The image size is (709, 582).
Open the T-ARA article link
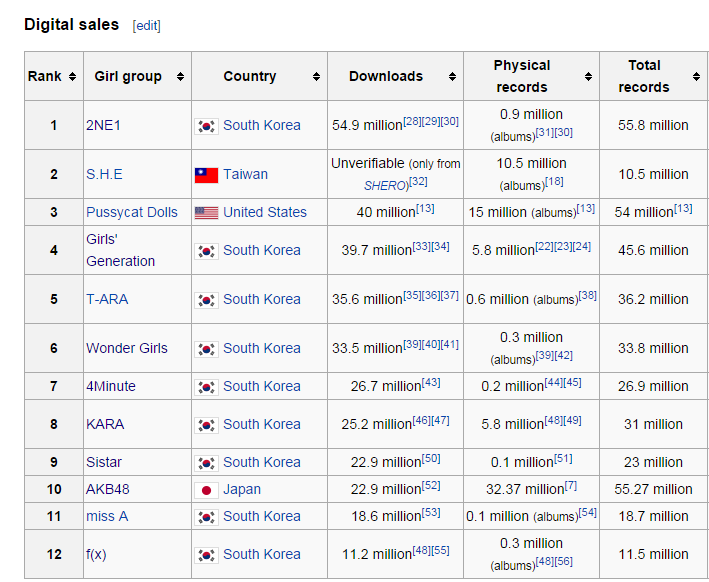coord(107,299)
